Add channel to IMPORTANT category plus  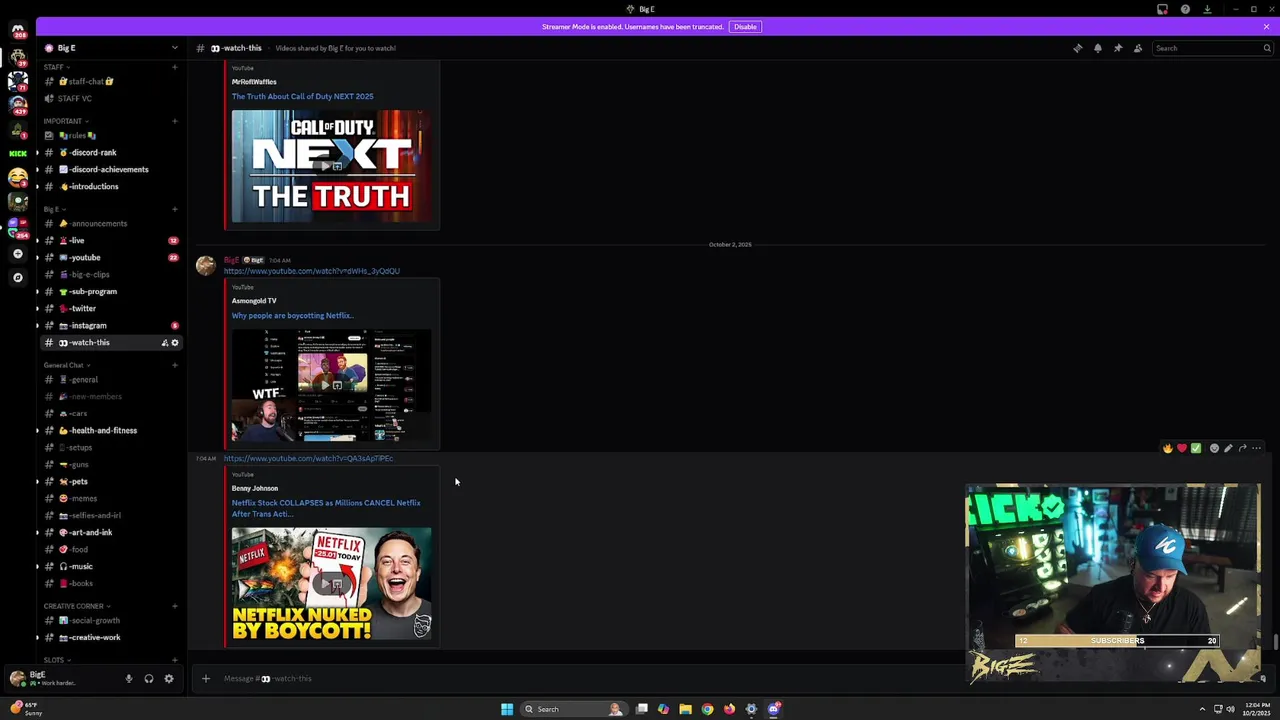tap(175, 121)
